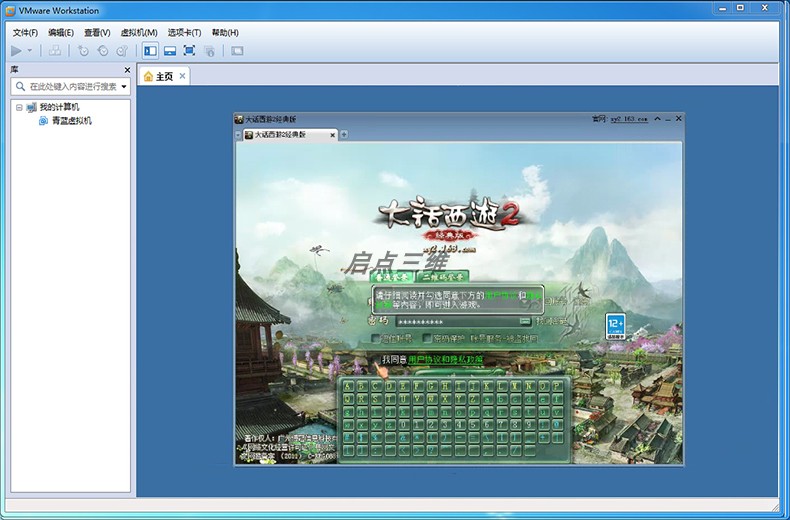Viewport: 790px width, 520px height.
Task: Open the 帮助(H) menu
Action: [x=225, y=33]
